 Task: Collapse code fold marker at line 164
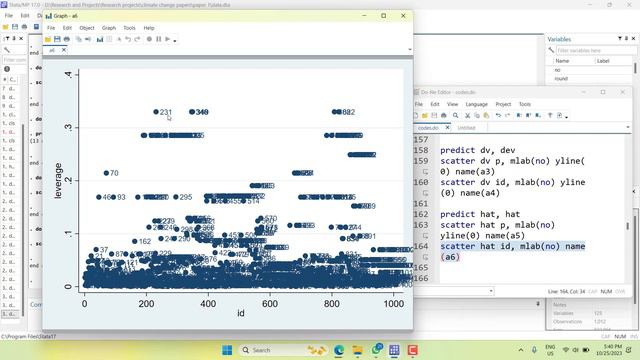(425, 257)
